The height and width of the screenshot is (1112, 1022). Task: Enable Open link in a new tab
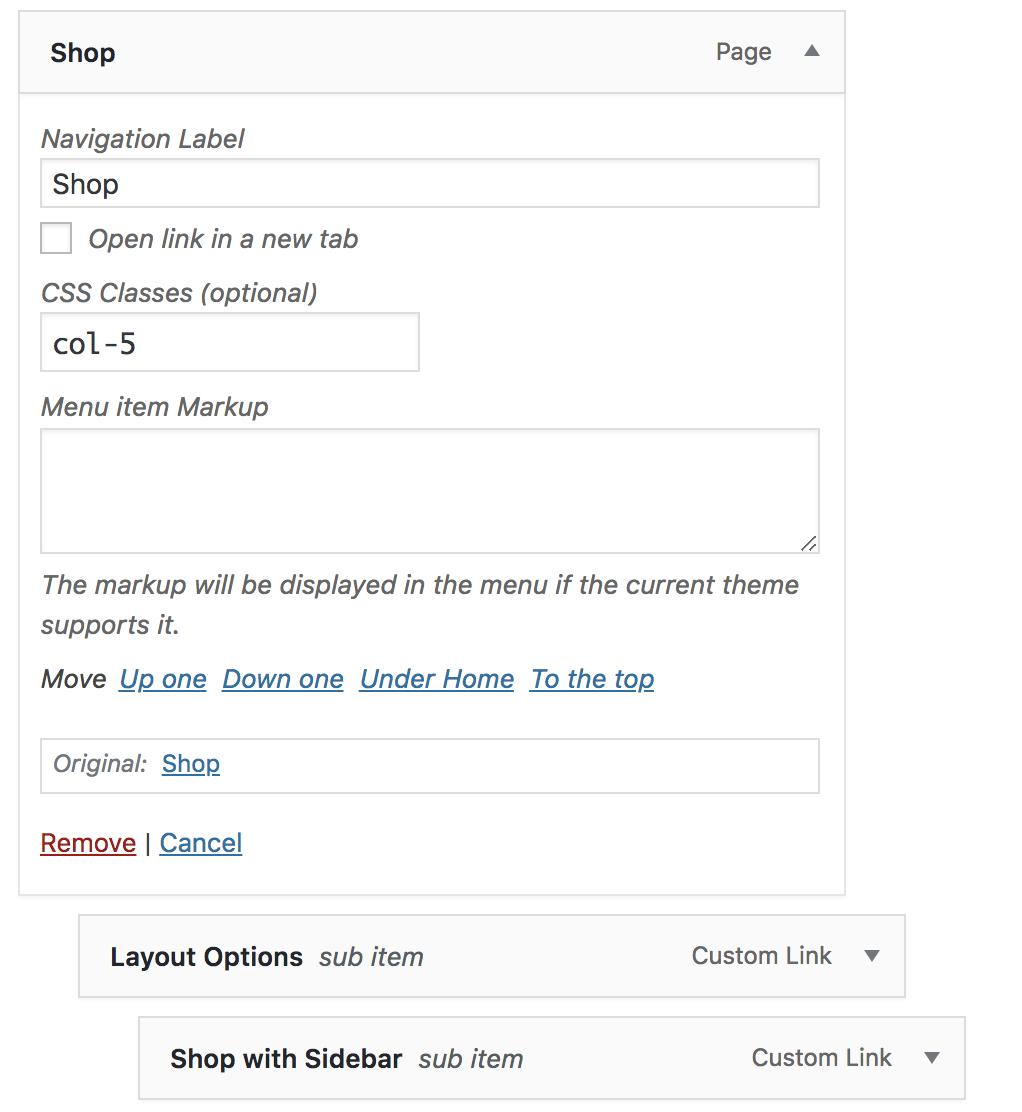coord(56,238)
